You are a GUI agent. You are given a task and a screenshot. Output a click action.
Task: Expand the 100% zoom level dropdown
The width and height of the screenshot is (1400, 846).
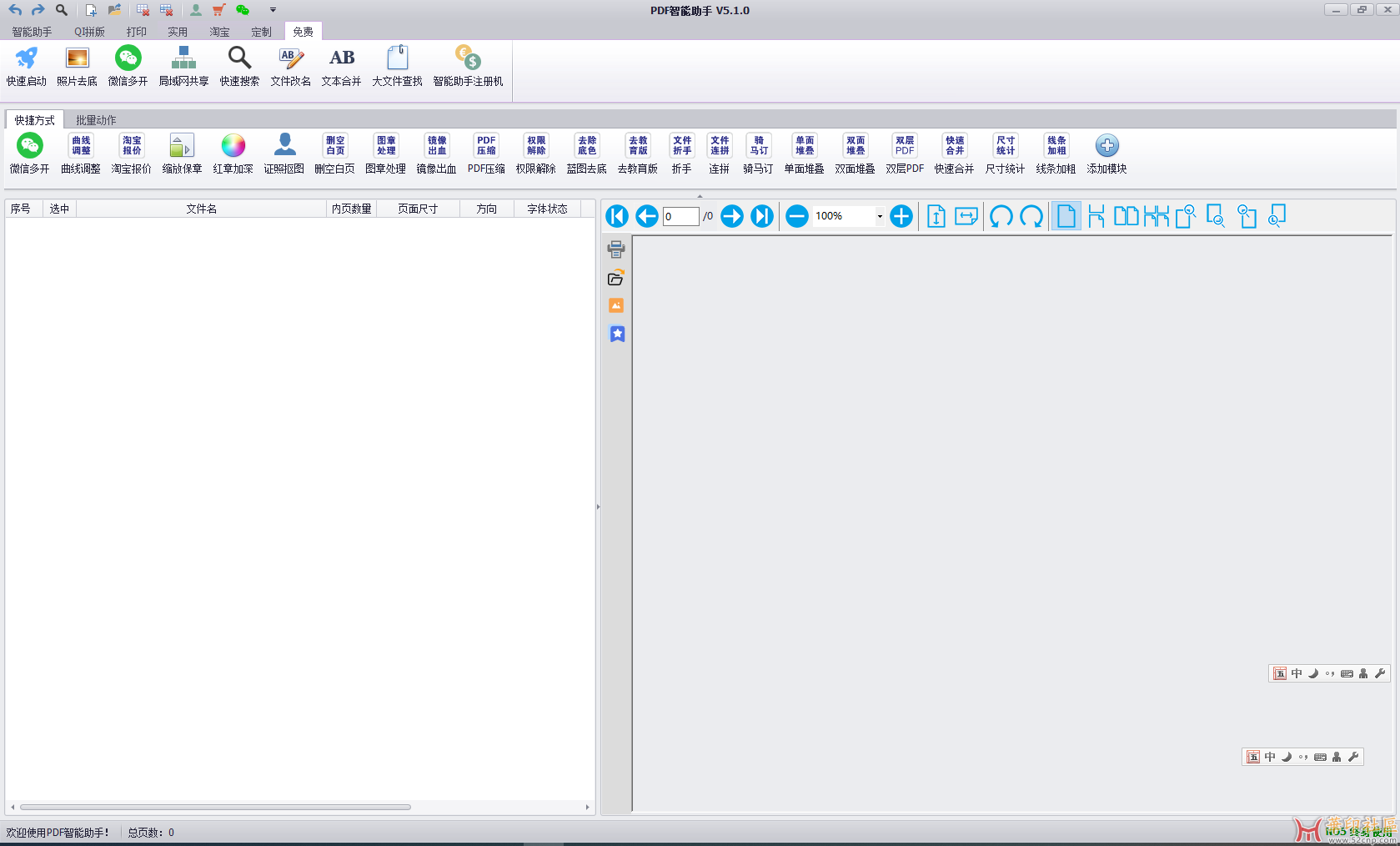pyautogui.click(x=880, y=216)
